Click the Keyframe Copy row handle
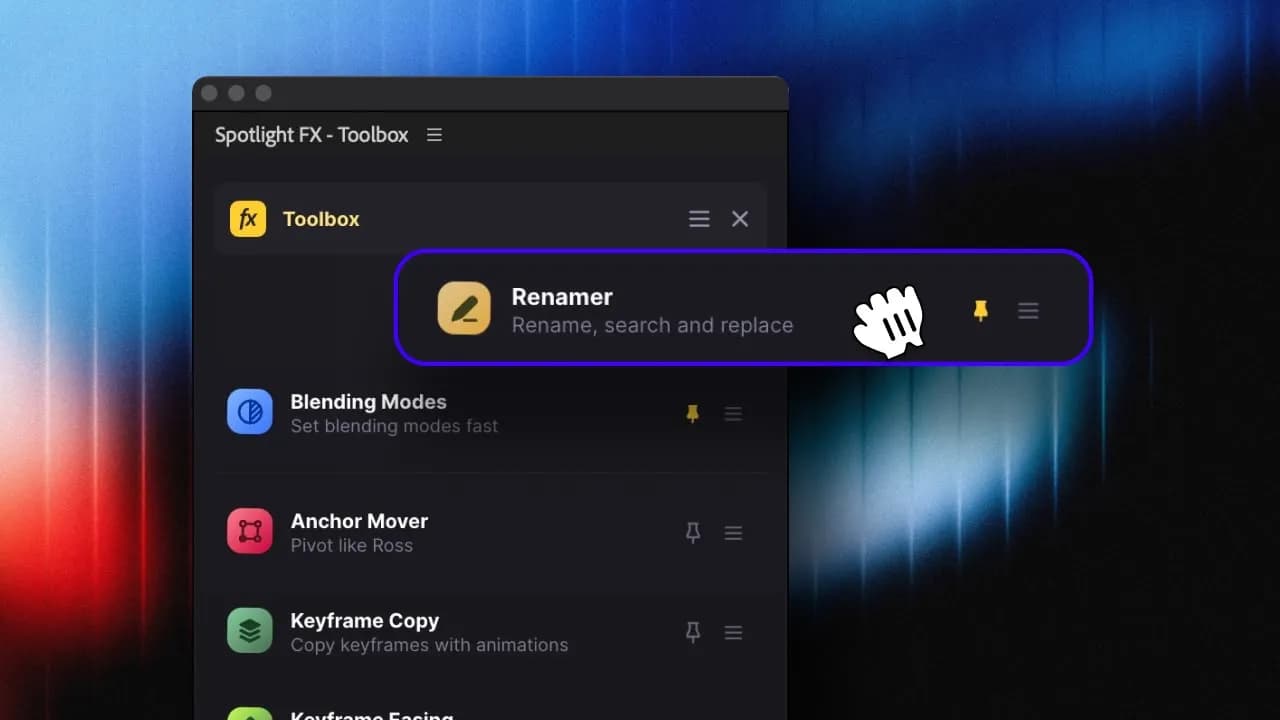The image size is (1280, 720). (733, 632)
